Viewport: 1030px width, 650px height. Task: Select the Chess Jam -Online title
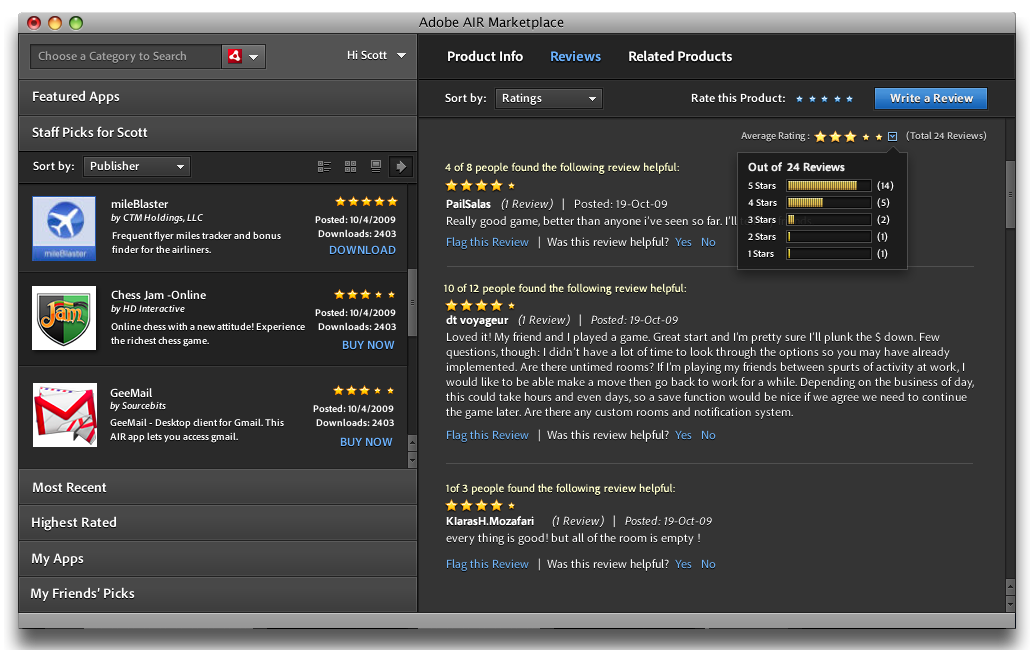158,295
